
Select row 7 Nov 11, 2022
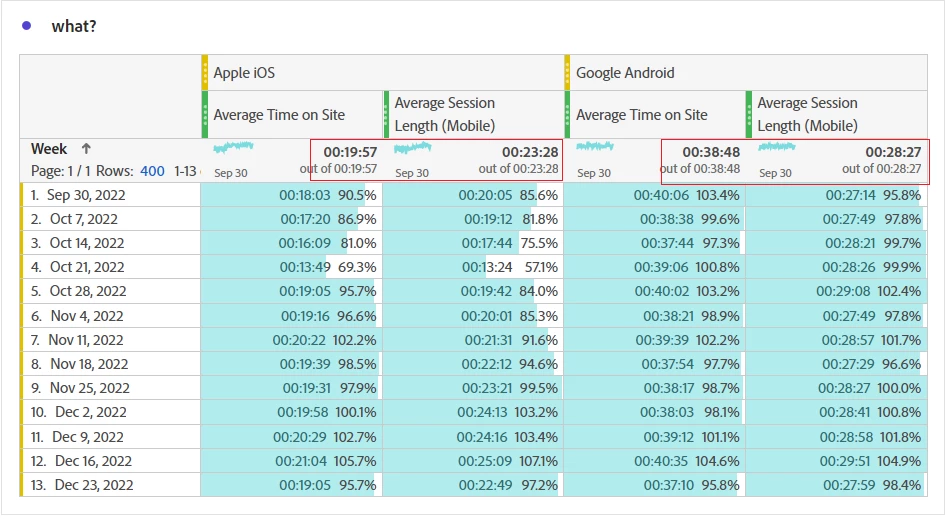coord(110,340)
